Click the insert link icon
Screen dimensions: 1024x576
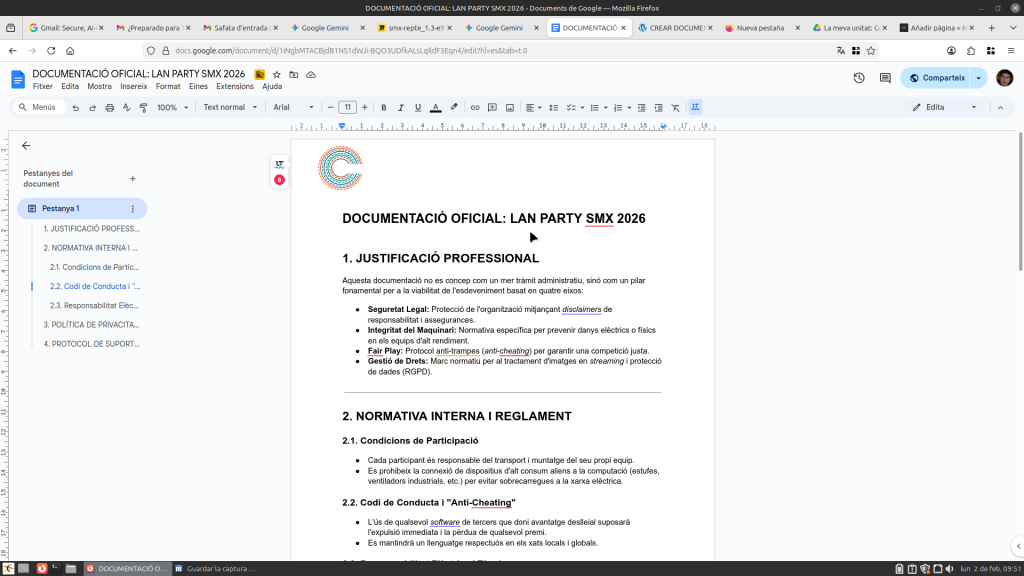(x=475, y=107)
